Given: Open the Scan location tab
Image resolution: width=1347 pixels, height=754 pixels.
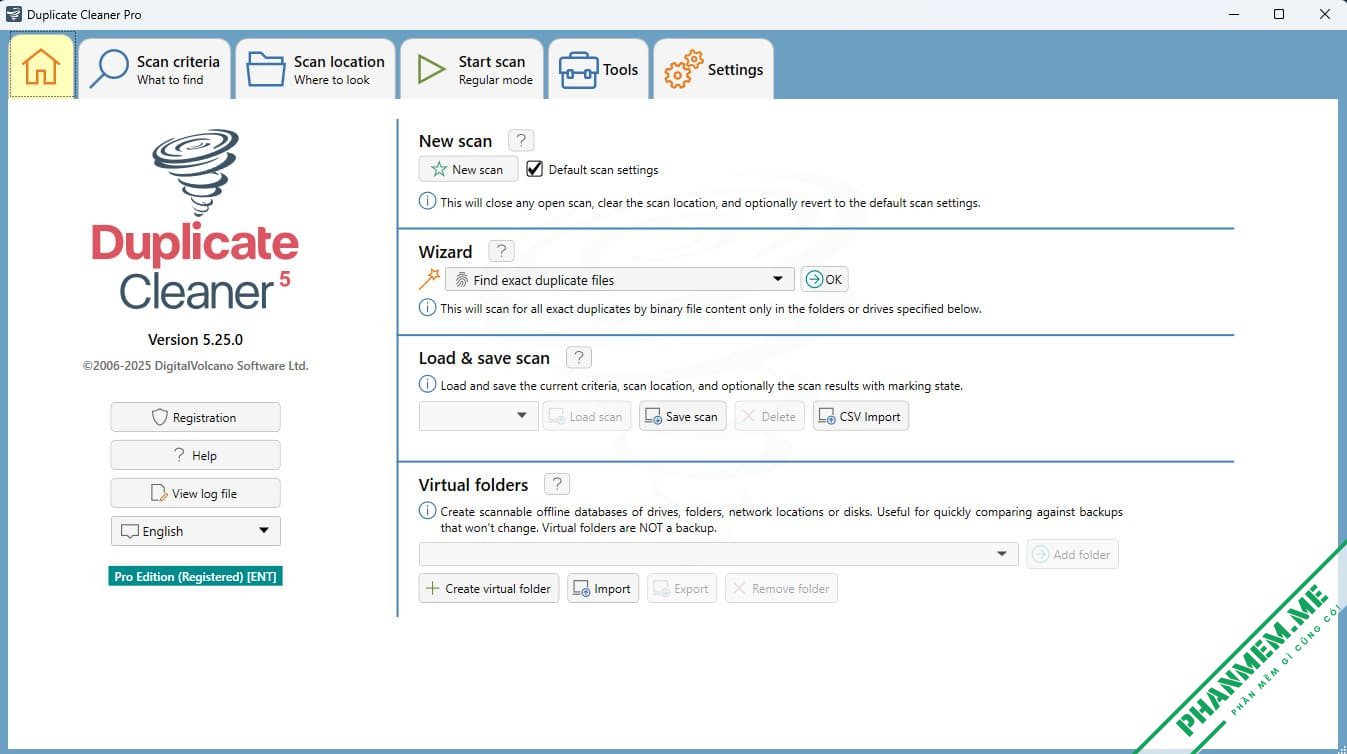Looking at the screenshot, I should 316,69.
